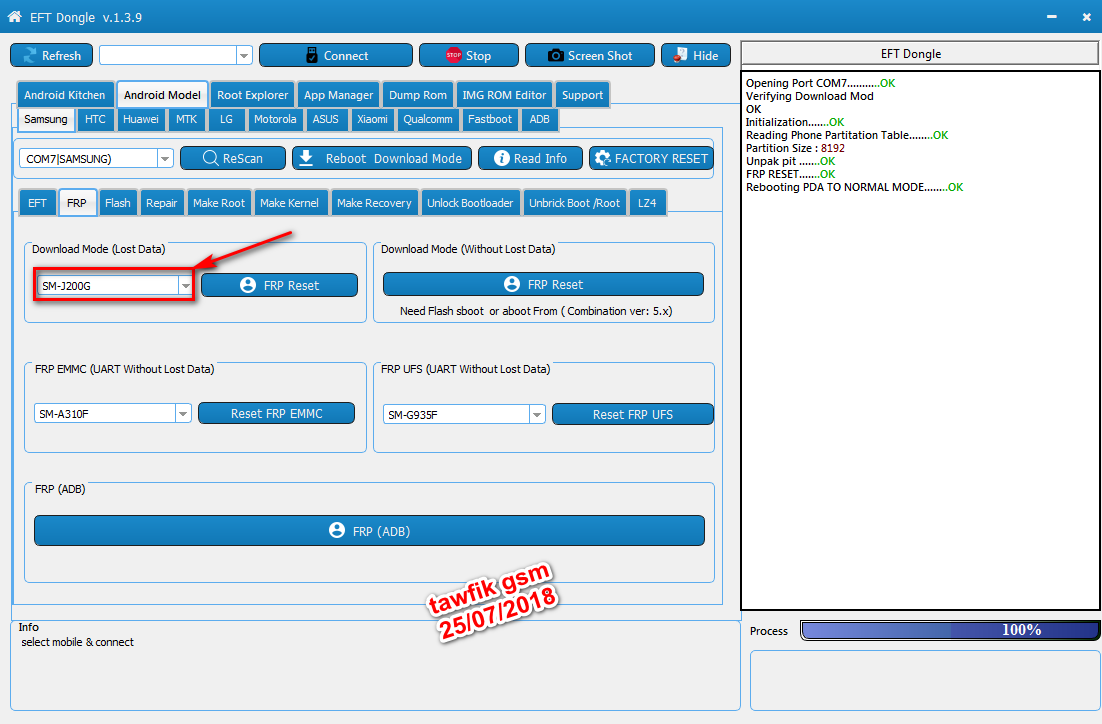Click the Hide button
1102x724 pixels.
[x=696, y=56]
